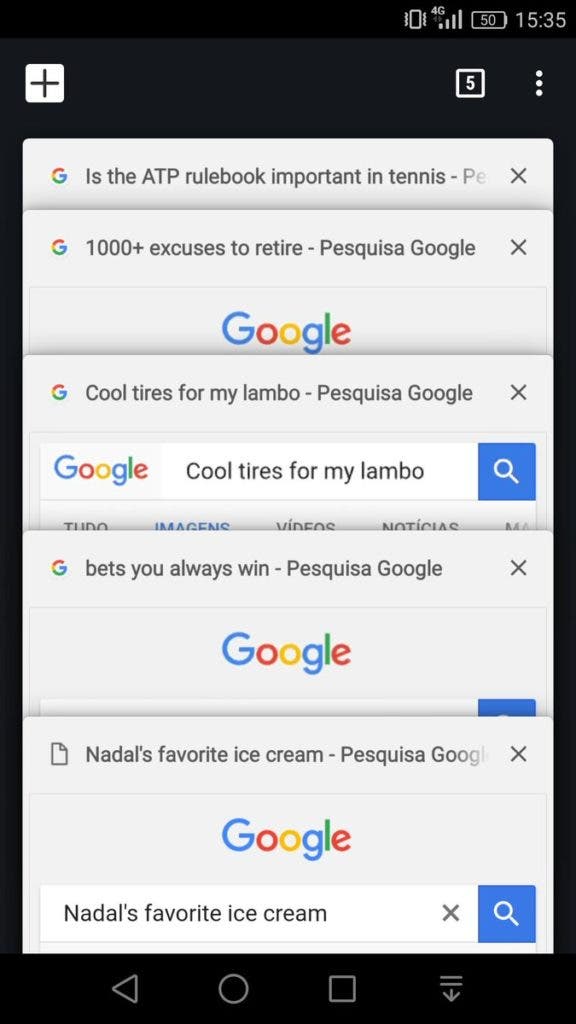
Task: Open the Cool tires for my lambo tab title
Action: coord(279,392)
